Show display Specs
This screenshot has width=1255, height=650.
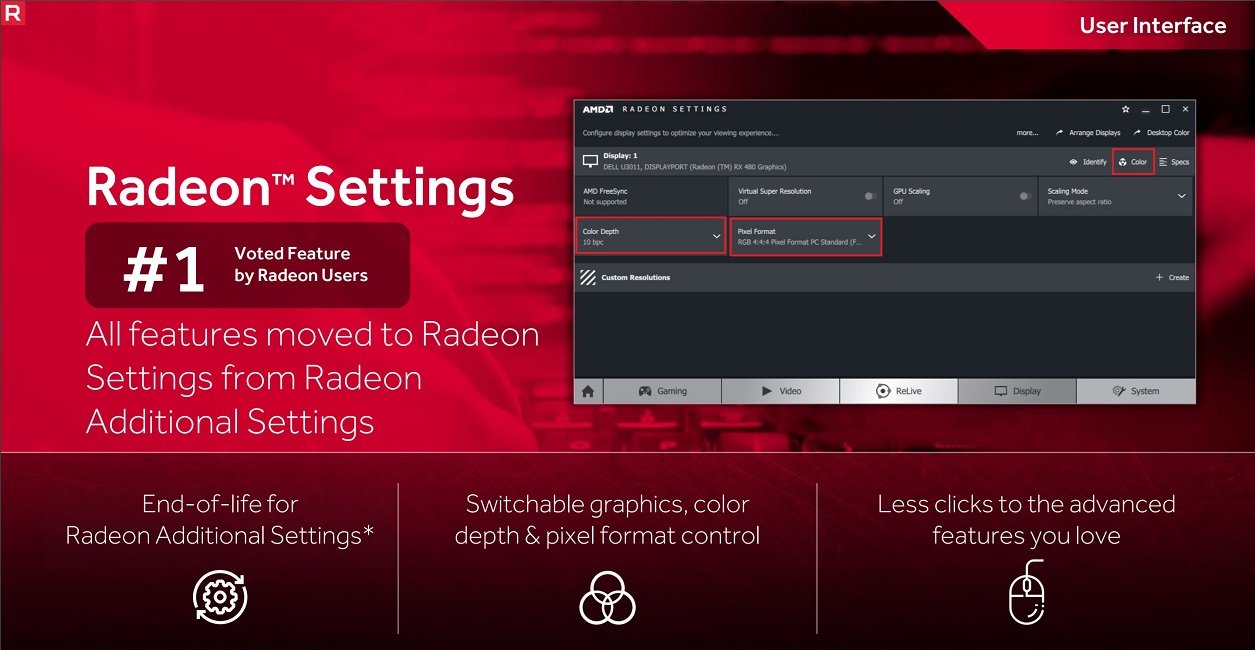click(1174, 162)
